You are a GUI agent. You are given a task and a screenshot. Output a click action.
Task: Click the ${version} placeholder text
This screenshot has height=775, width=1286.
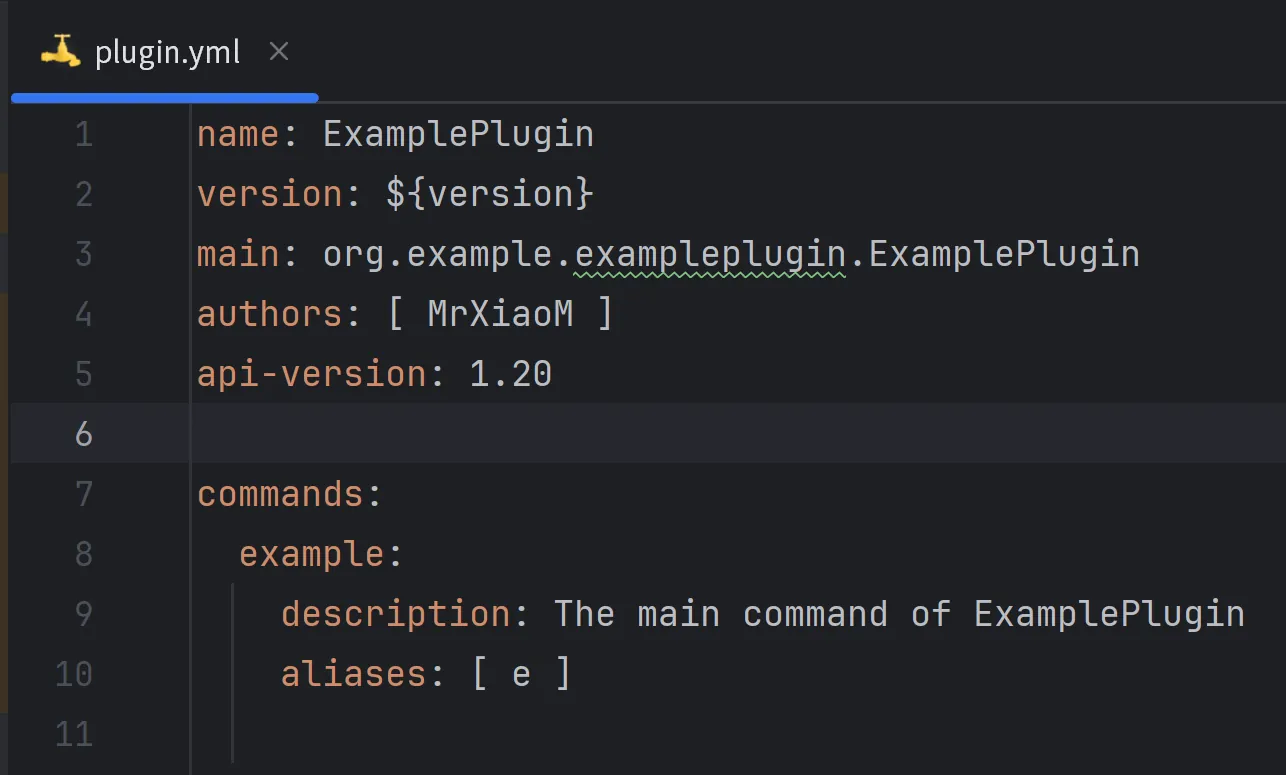(x=490, y=194)
